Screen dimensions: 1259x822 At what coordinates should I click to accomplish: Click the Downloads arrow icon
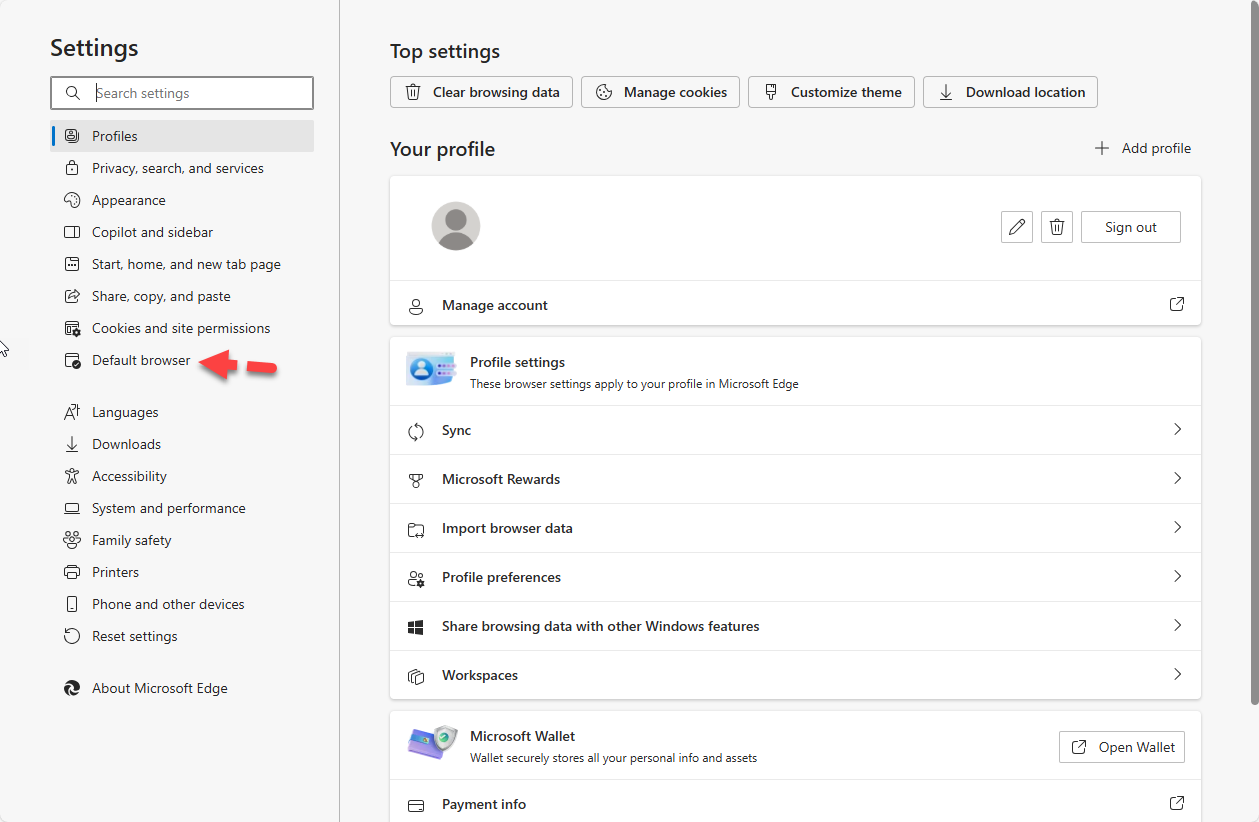click(72, 444)
